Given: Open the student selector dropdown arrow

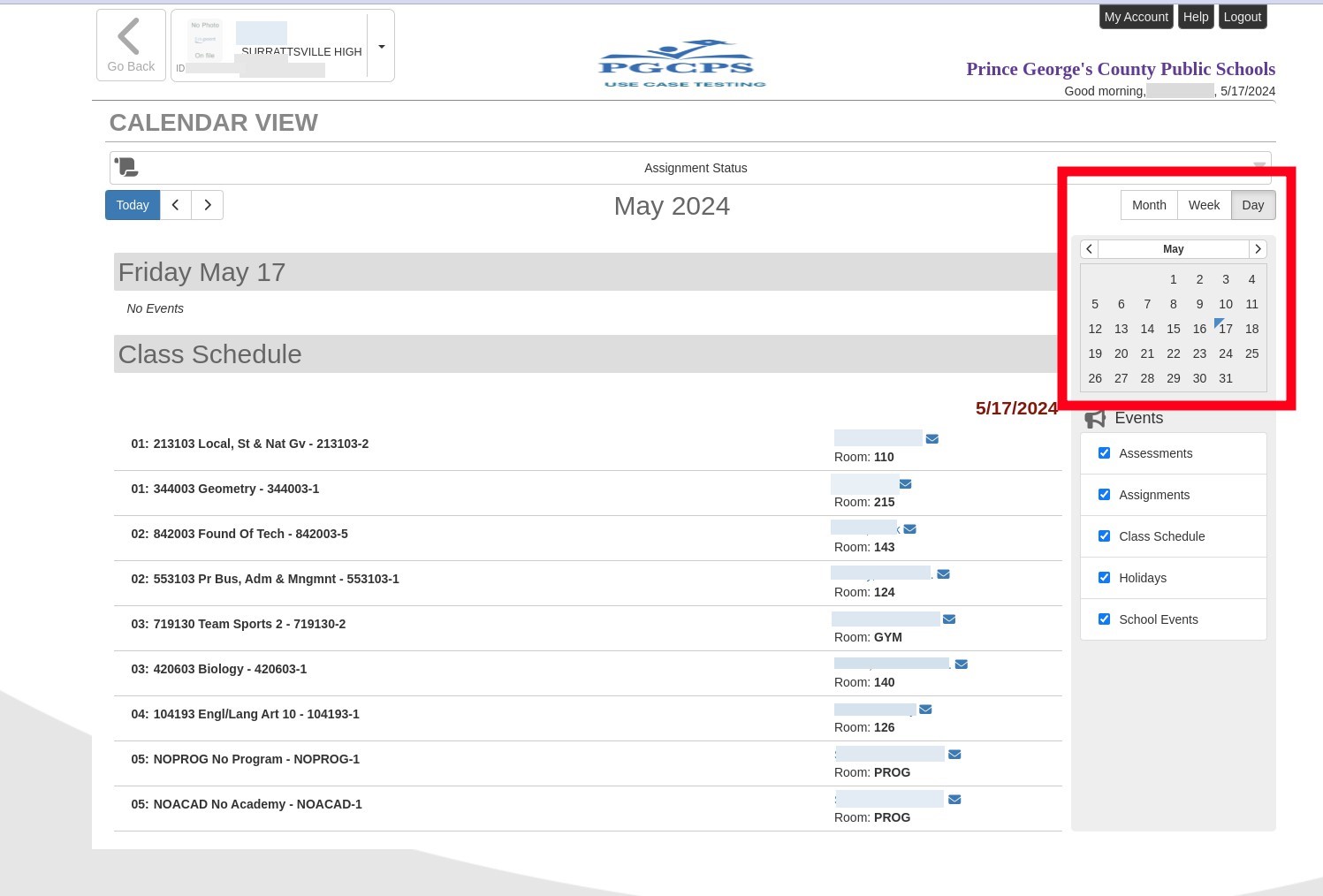Looking at the screenshot, I should [x=381, y=47].
